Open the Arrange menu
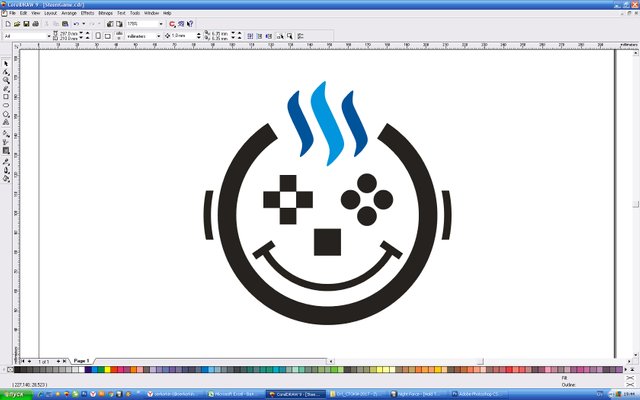The height and width of the screenshot is (400, 640). tap(69, 13)
